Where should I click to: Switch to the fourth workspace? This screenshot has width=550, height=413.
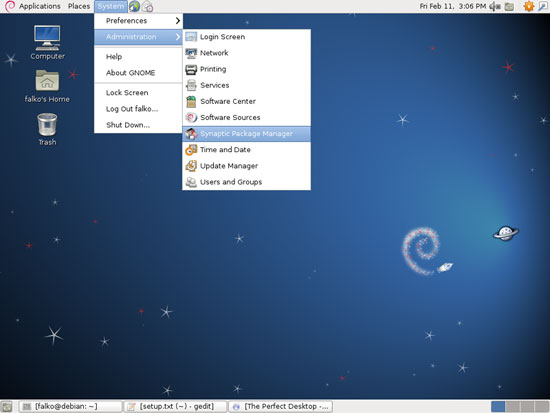point(542,407)
